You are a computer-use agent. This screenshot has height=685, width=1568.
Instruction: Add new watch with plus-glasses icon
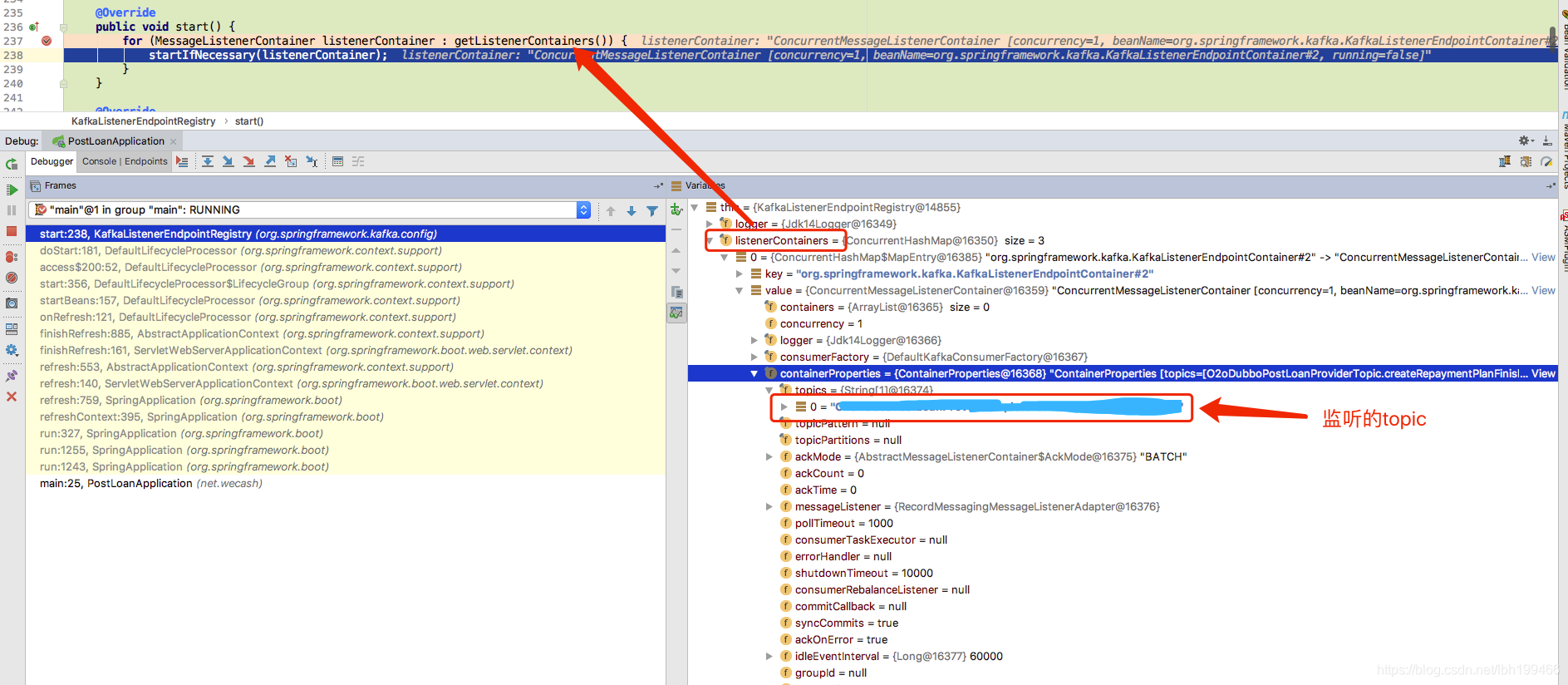pos(676,209)
